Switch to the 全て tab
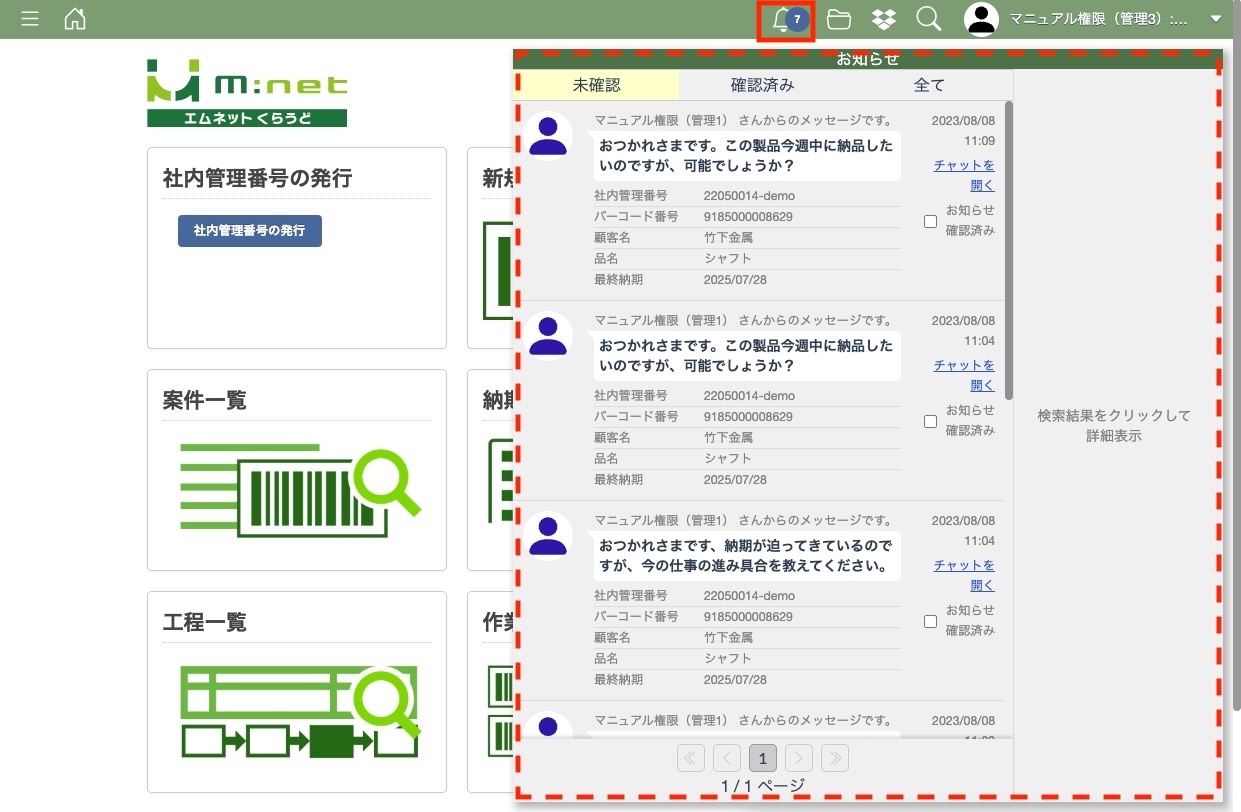 [929, 85]
